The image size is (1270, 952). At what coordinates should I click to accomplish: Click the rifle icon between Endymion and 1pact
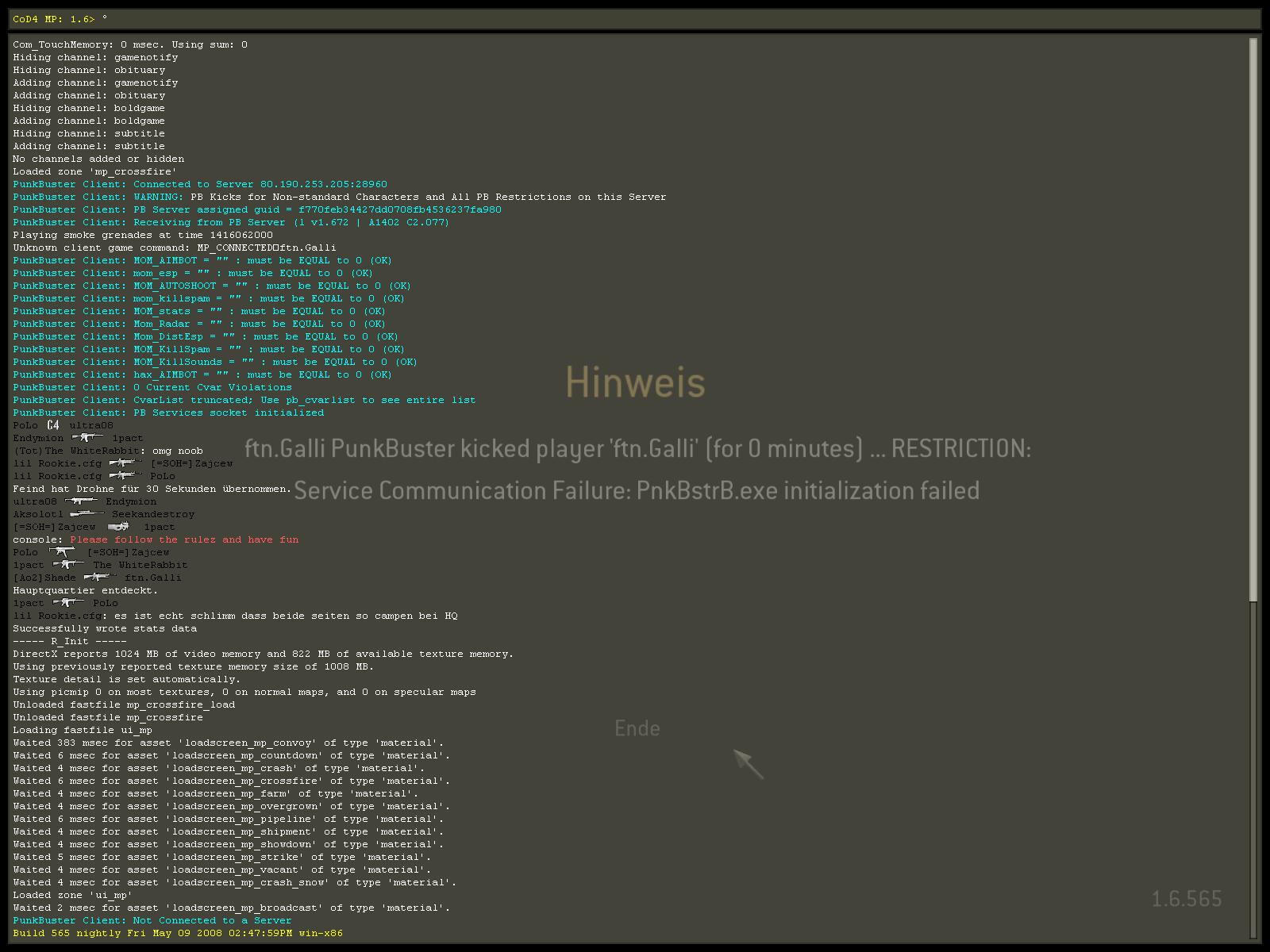(x=87, y=437)
